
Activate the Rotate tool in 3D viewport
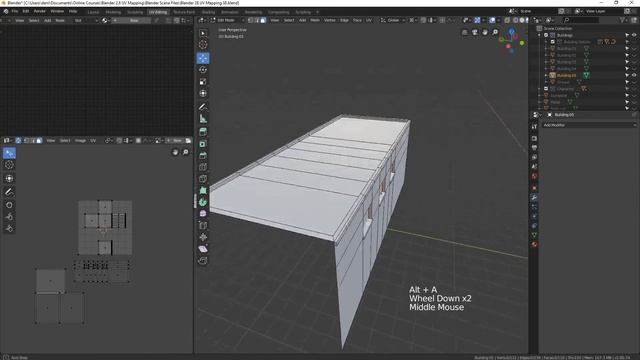pyautogui.click(x=203, y=70)
